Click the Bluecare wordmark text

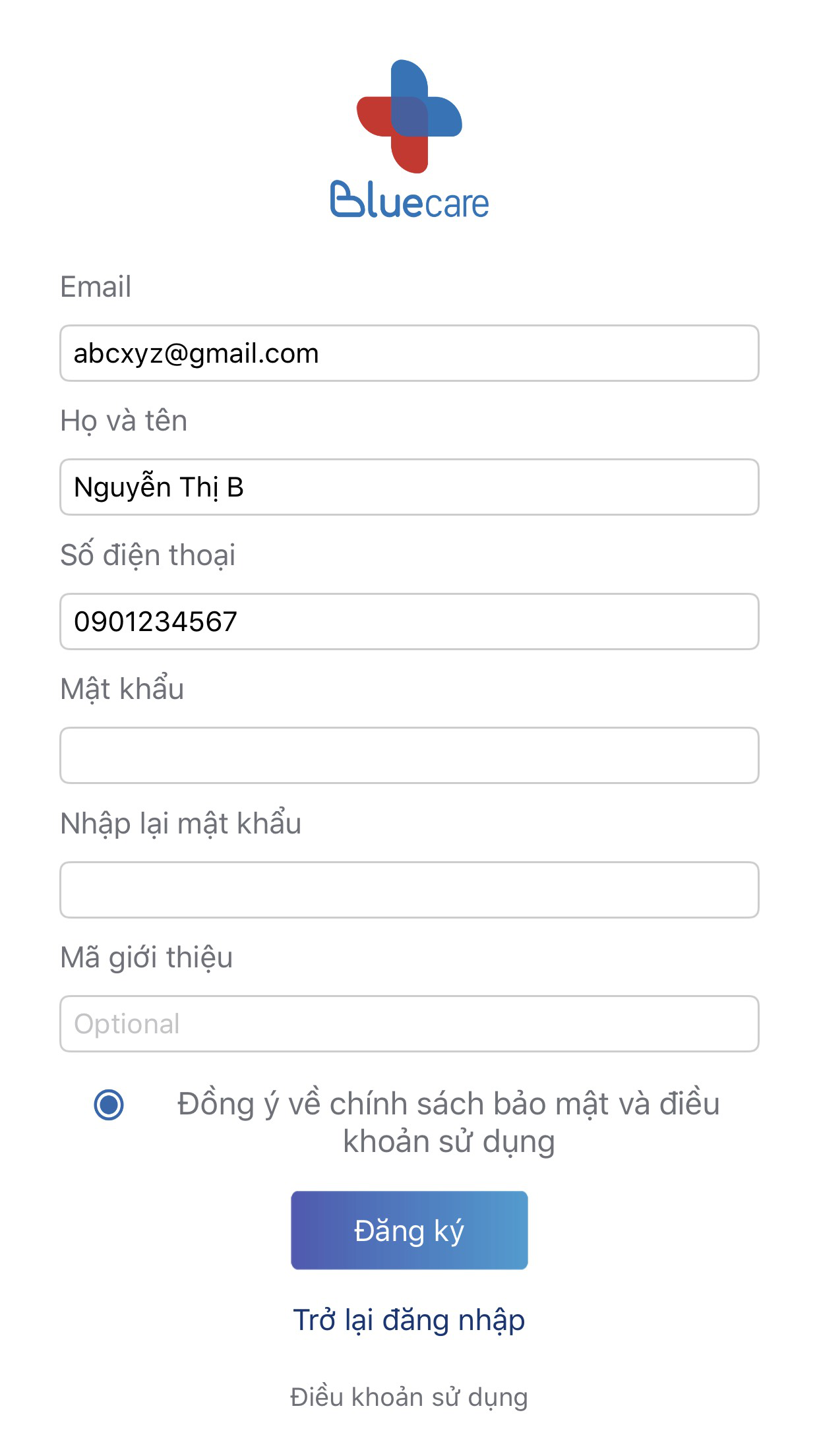tap(409, 200)
